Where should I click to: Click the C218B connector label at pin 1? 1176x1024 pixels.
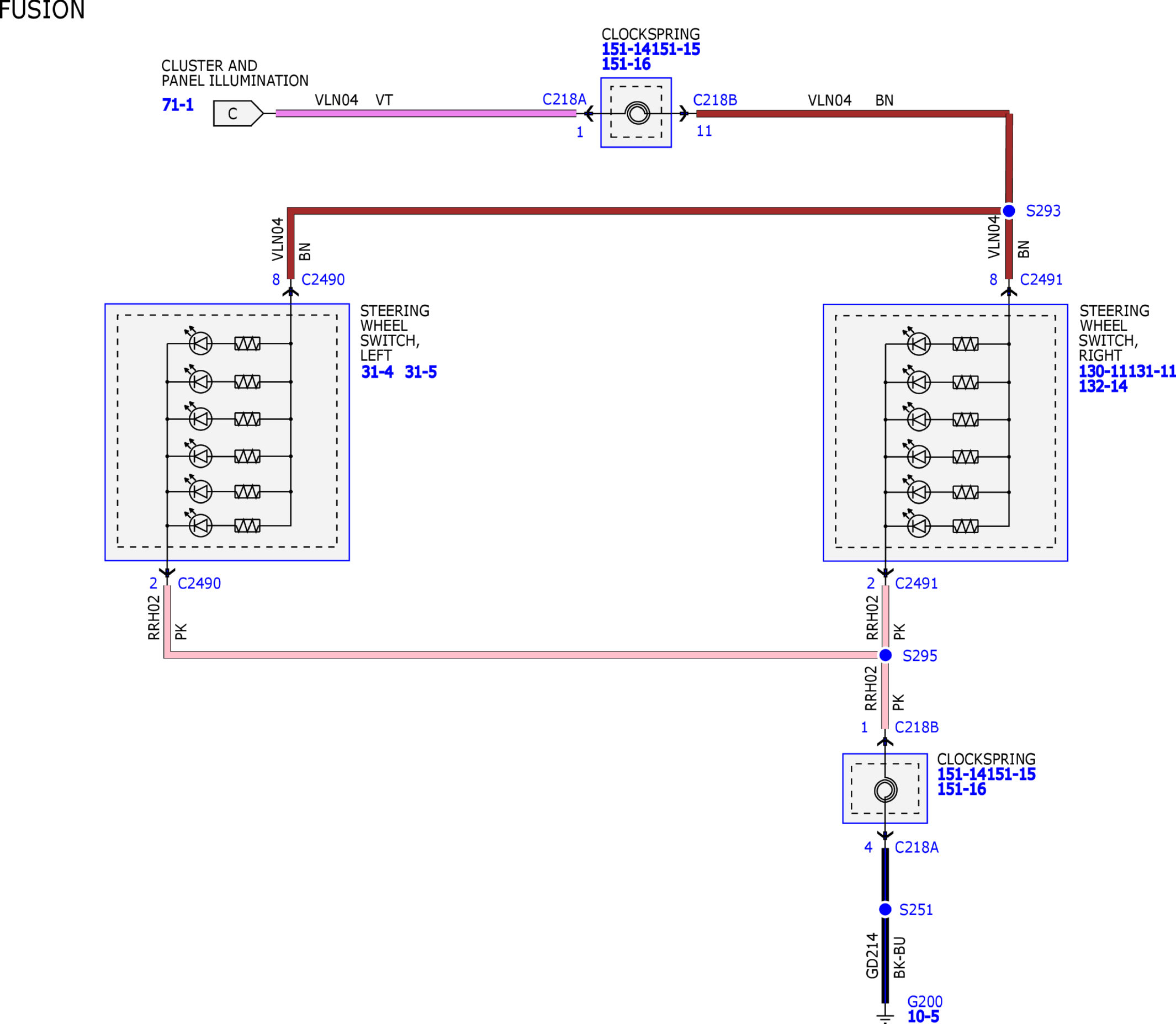[x=917, y=728]
